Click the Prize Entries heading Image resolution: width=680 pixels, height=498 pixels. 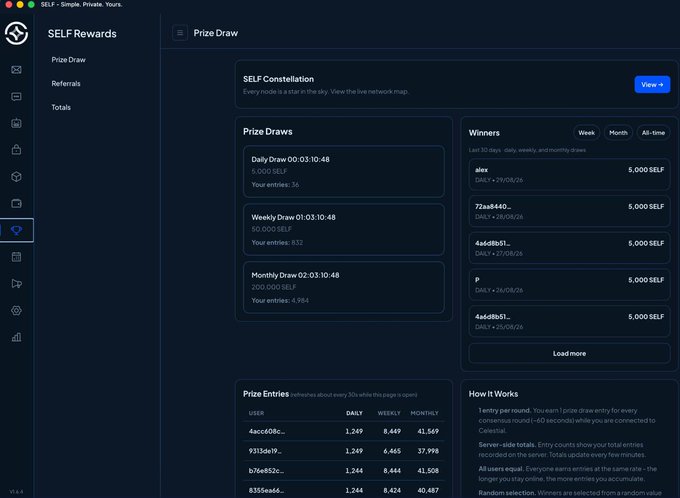266,394
